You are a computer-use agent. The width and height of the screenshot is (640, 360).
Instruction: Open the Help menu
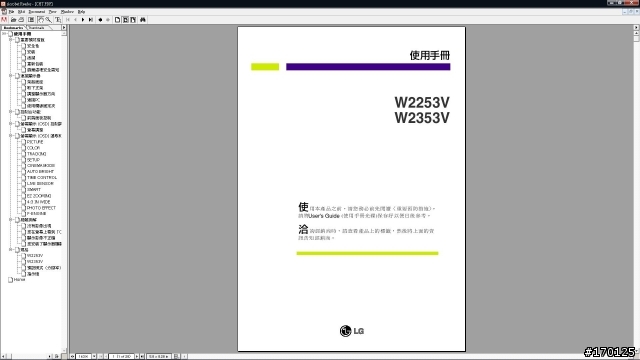click(81, 12)
